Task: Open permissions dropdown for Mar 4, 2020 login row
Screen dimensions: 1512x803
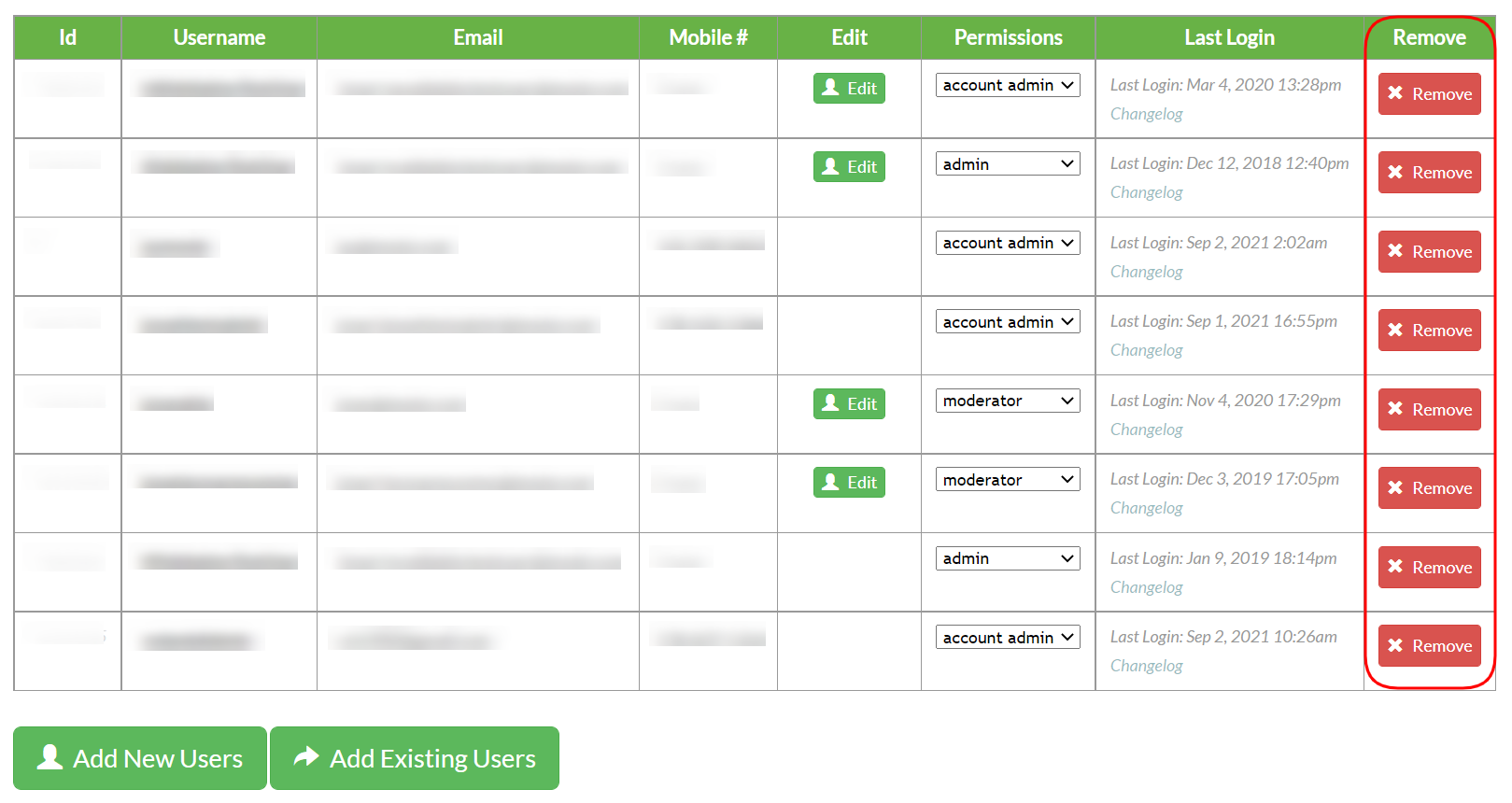Action: coord(1008,85)
